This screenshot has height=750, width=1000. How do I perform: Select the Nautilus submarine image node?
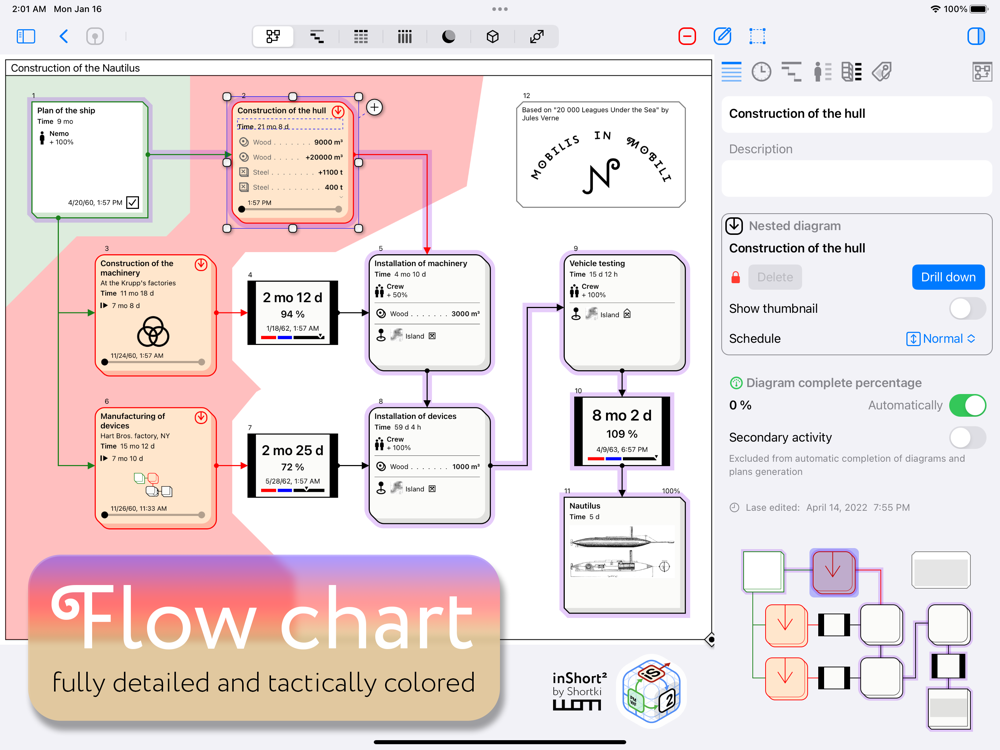click(624, 555)
